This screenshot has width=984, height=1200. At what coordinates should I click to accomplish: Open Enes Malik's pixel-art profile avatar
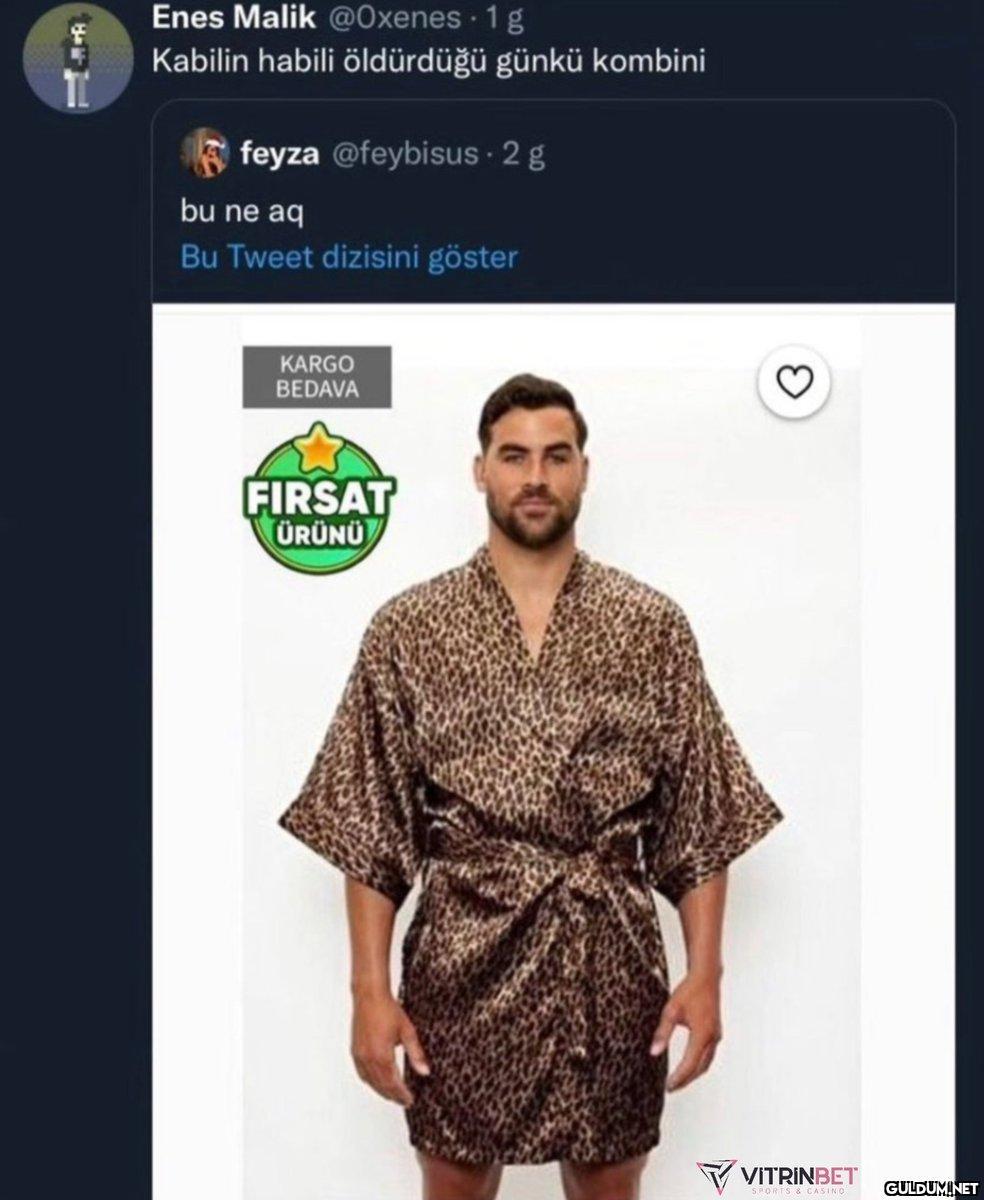click(77, 56)
